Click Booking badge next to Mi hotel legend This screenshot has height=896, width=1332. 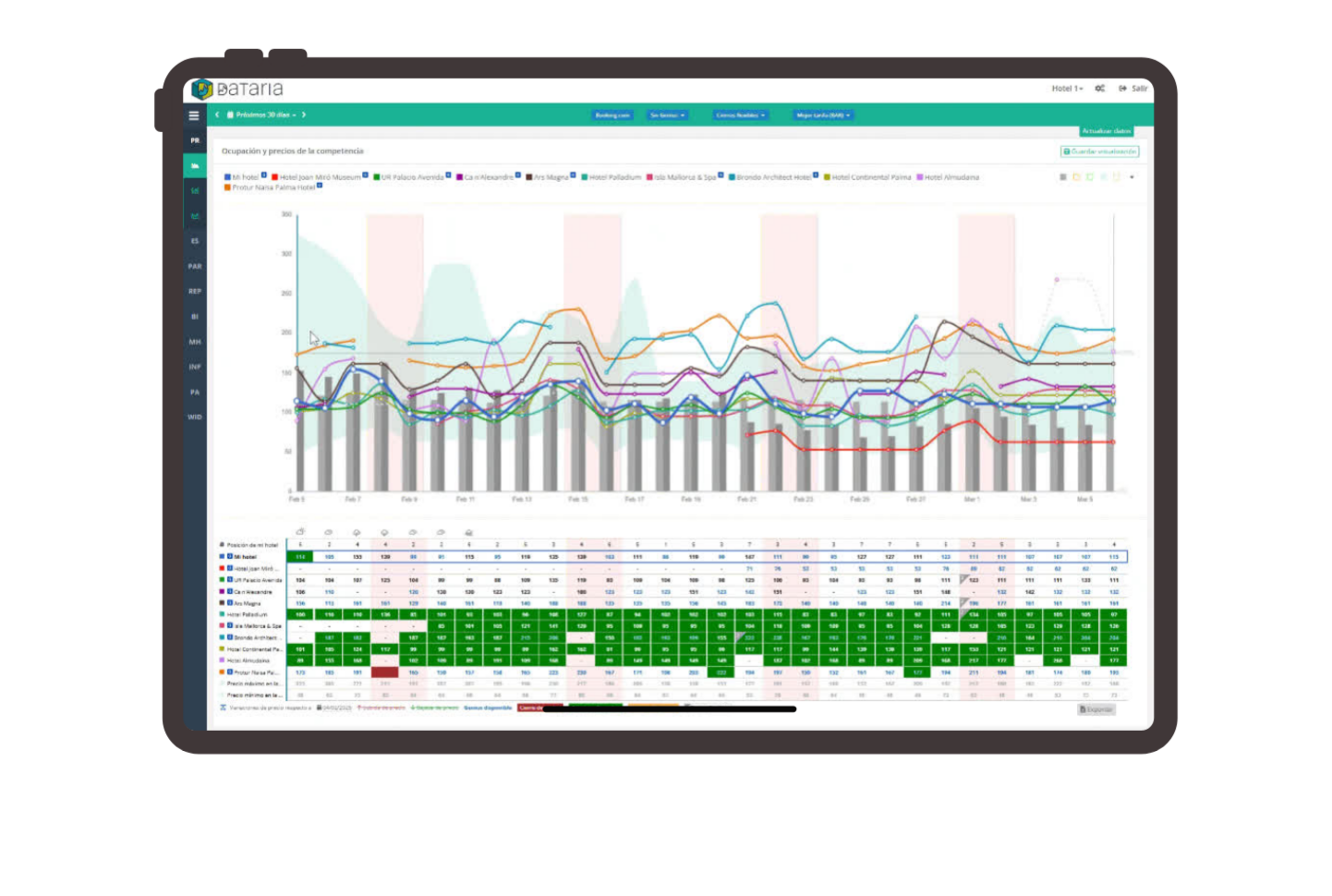[x=264, y=175]
